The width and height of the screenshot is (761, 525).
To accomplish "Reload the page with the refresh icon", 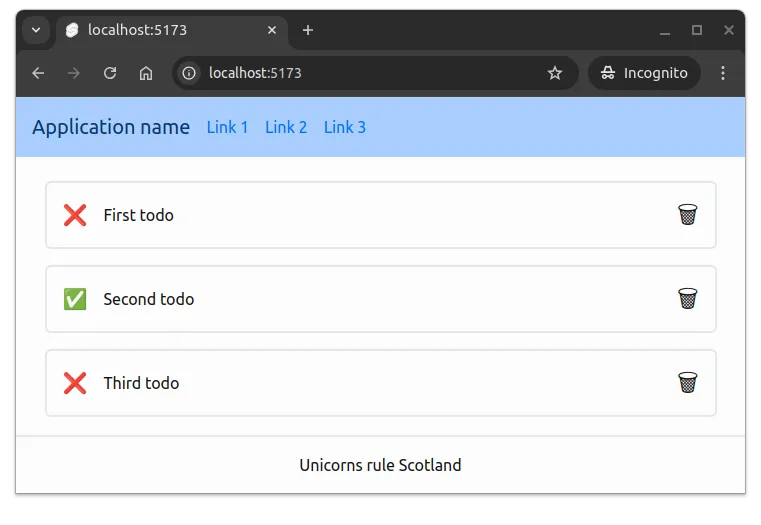I will (x=110, y=73).
